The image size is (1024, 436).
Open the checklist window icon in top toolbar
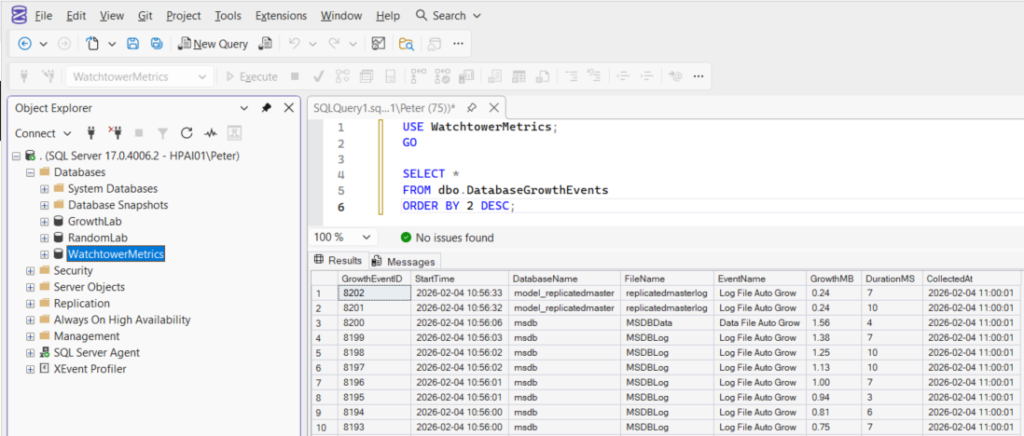pyautogui.click(x=378, y=44)
